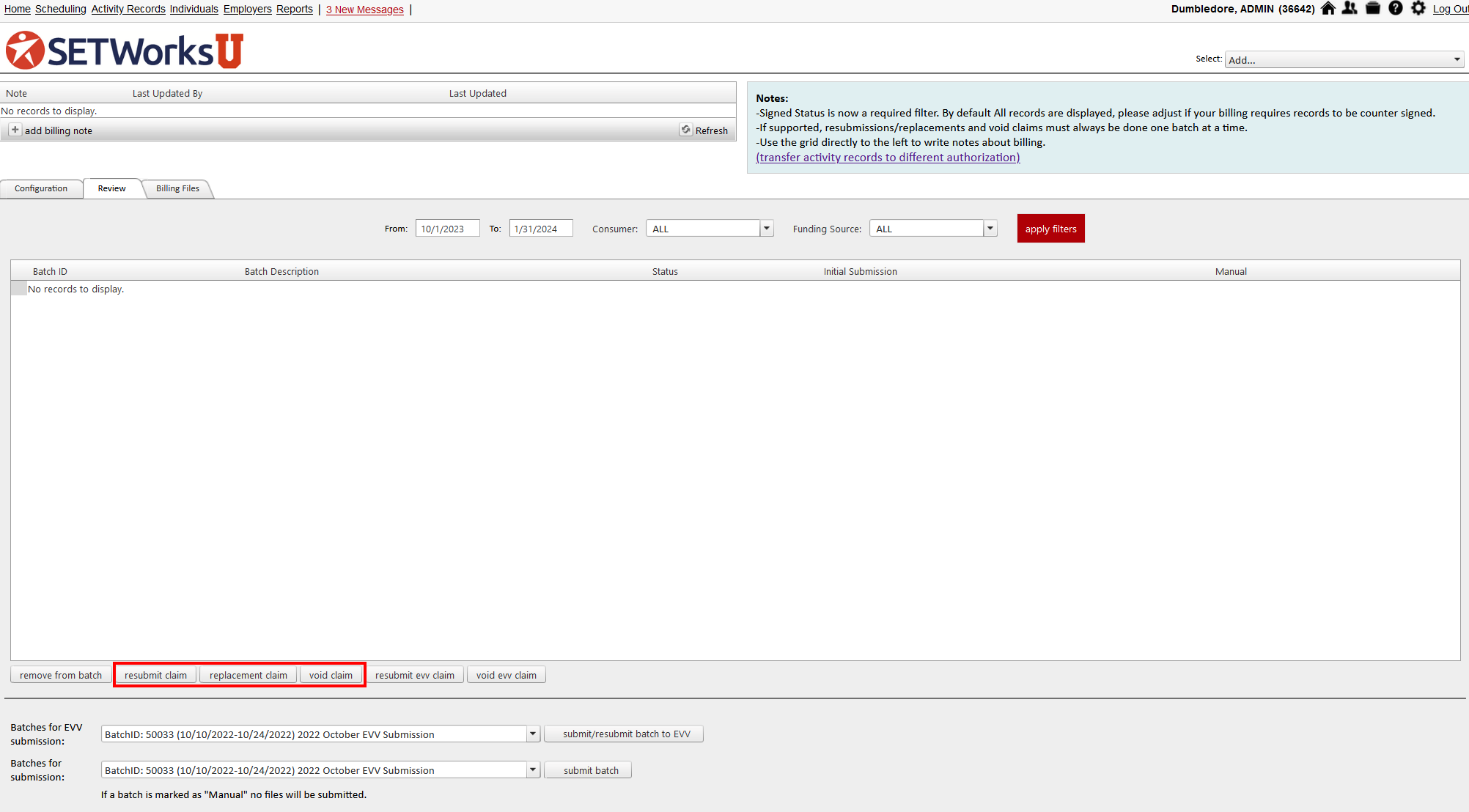Open the people/users icon
This screenshot has height=812, width=1469.
(x=1350, y=9)
